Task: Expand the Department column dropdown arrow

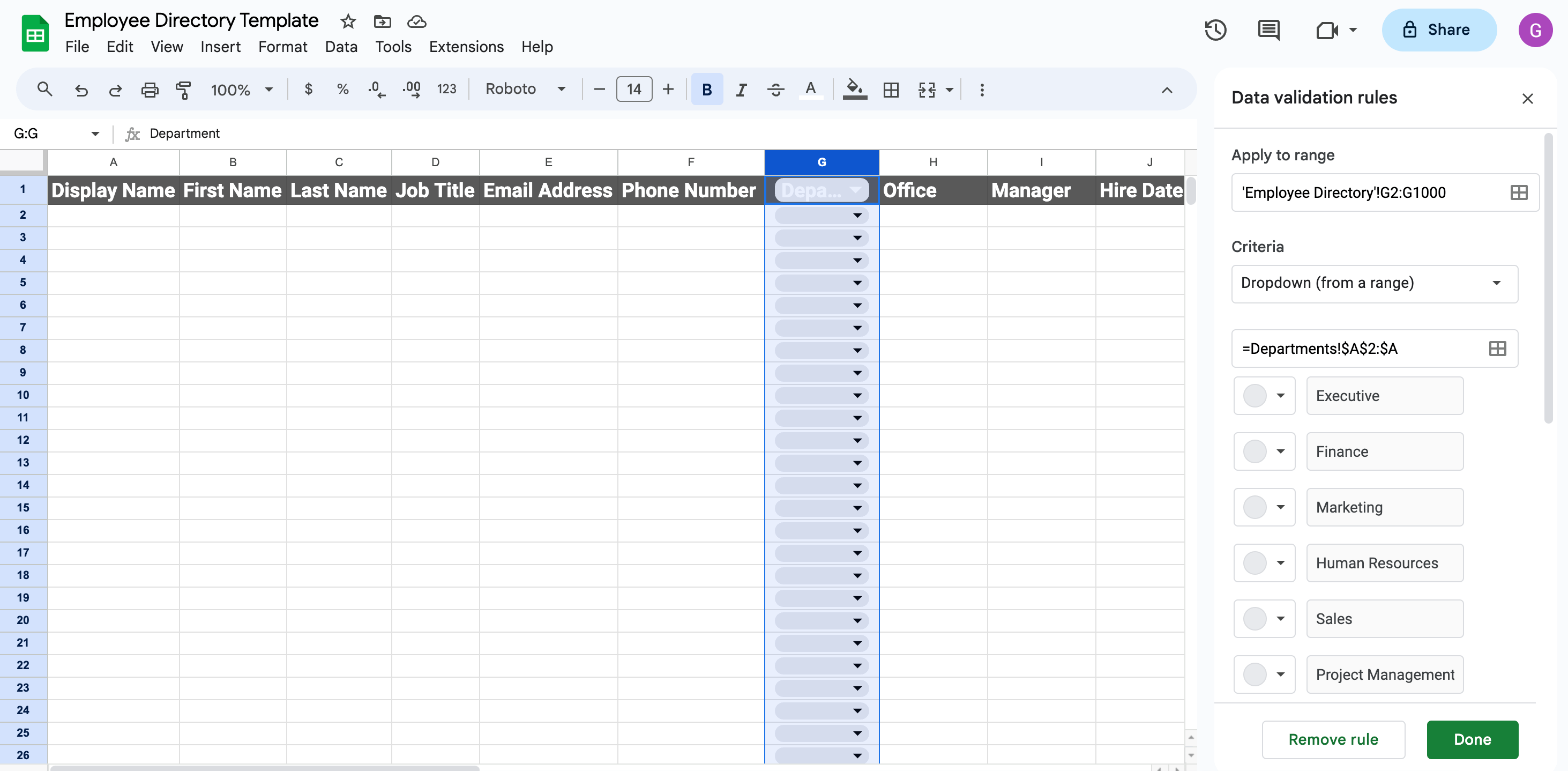Action: tap(857, 189)
